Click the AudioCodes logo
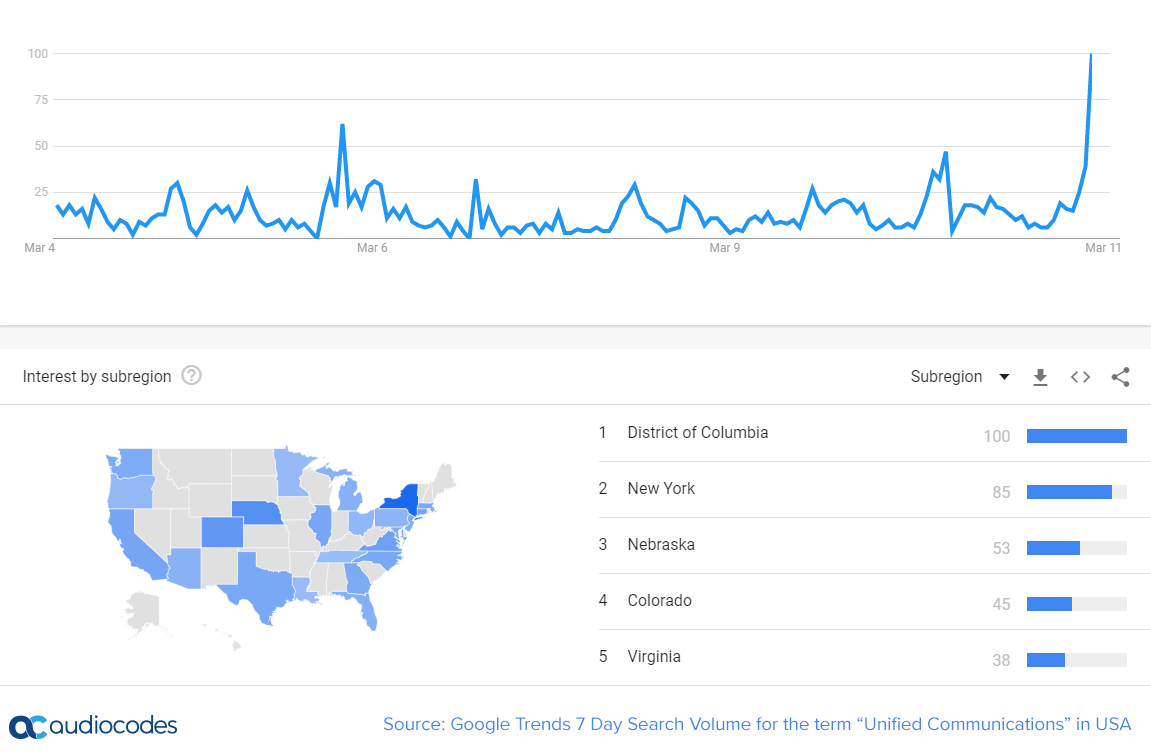Viewport: 1151px width, 756px height. [93, 726]
